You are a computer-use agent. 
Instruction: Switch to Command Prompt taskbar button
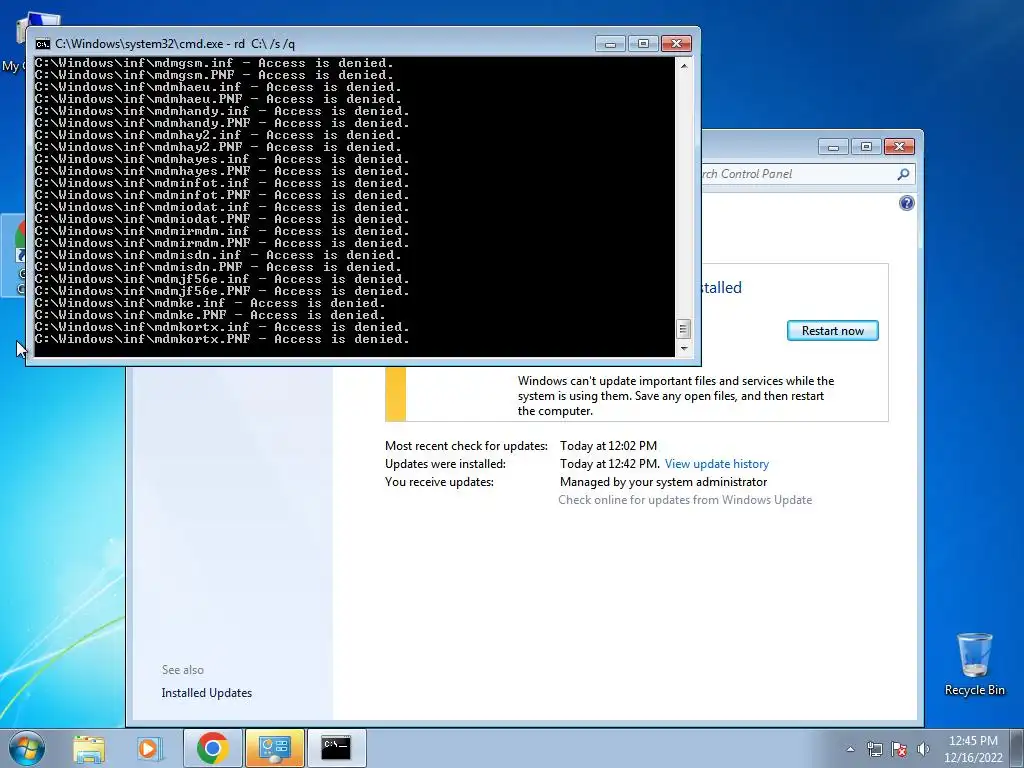(336, 748)
